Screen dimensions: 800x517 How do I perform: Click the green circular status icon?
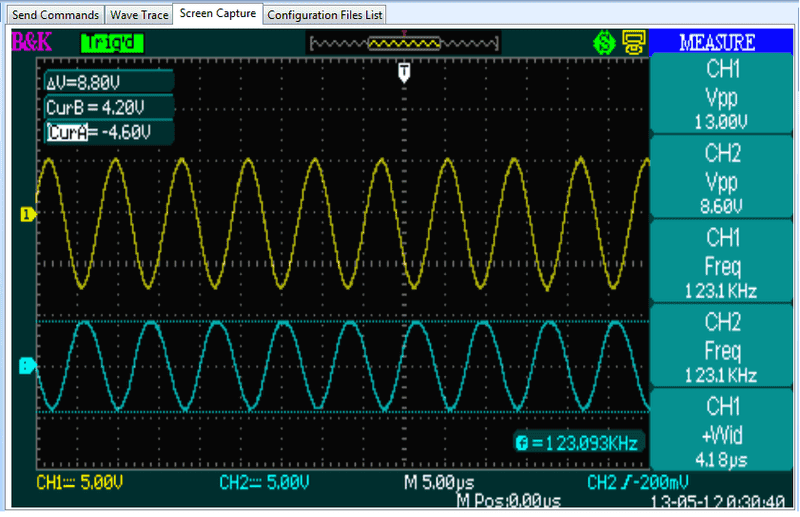603,43
